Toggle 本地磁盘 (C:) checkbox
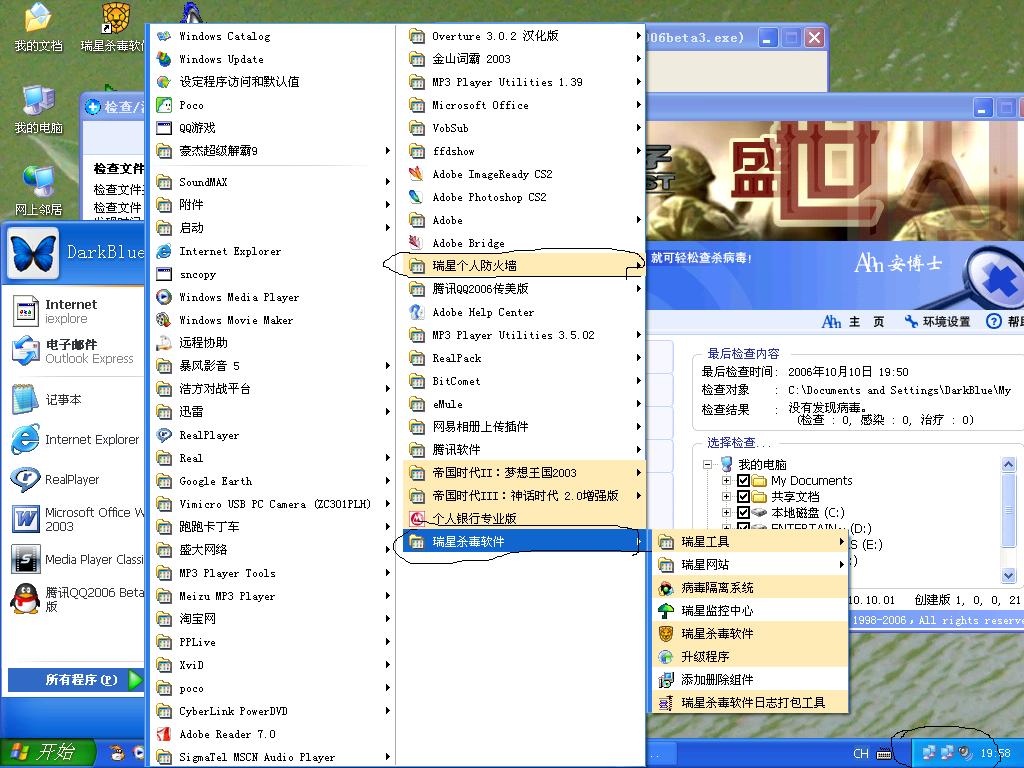Viewport: 1024px width, 768px height. pyautogui.click(x=743, y=513)
